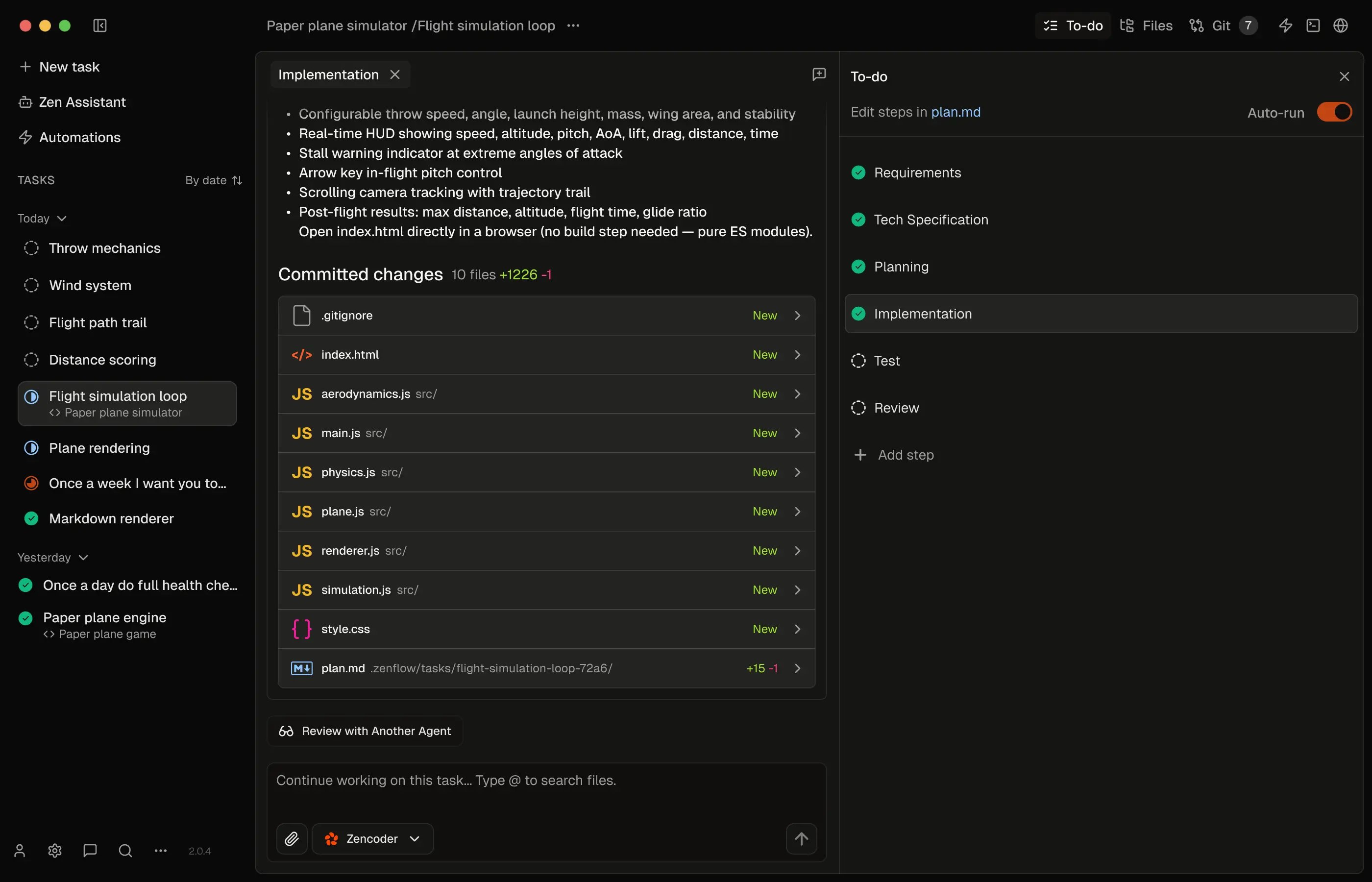
Task: Open the chat feedback icon at bottom left
Action: (x=89, y=851)
